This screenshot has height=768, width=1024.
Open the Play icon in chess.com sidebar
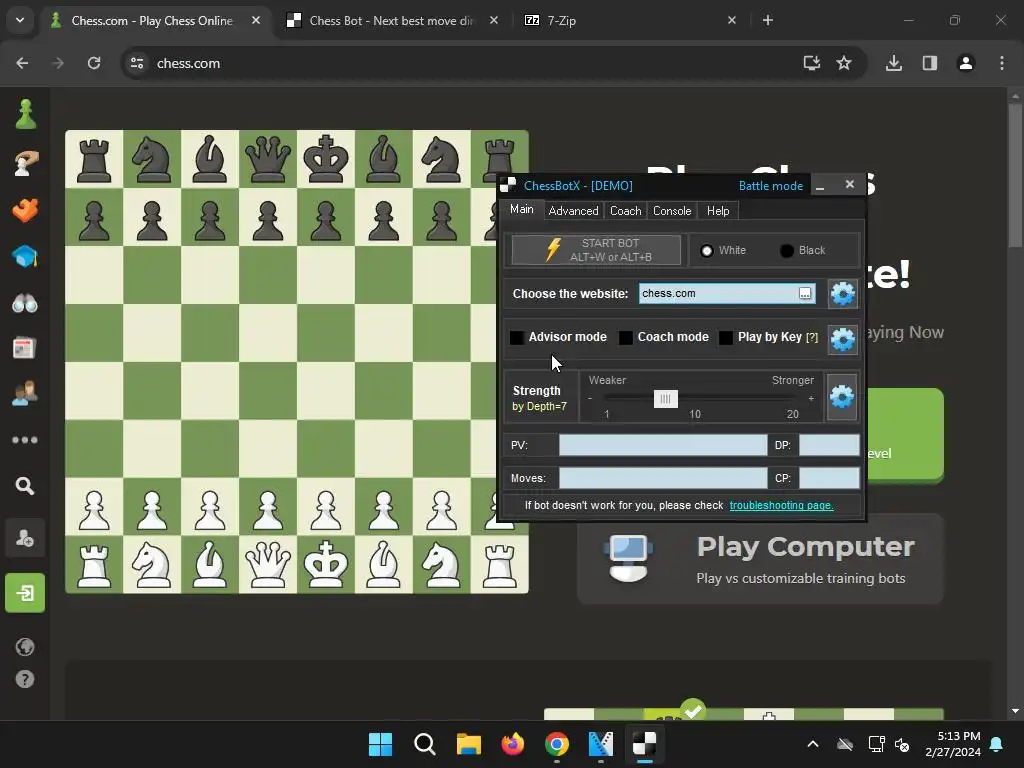click(25, 163)
